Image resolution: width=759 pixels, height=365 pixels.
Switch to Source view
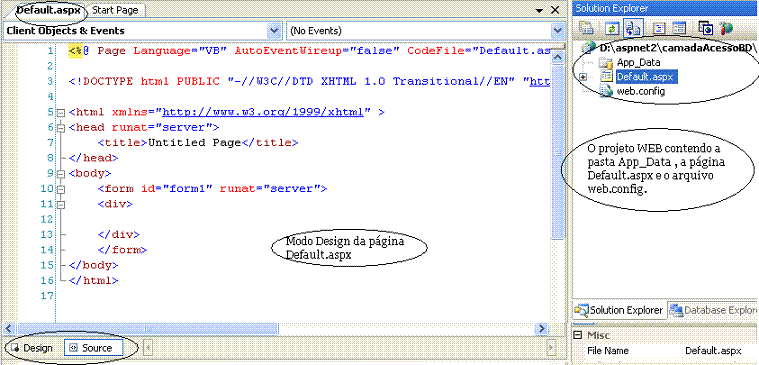[93, 348]
